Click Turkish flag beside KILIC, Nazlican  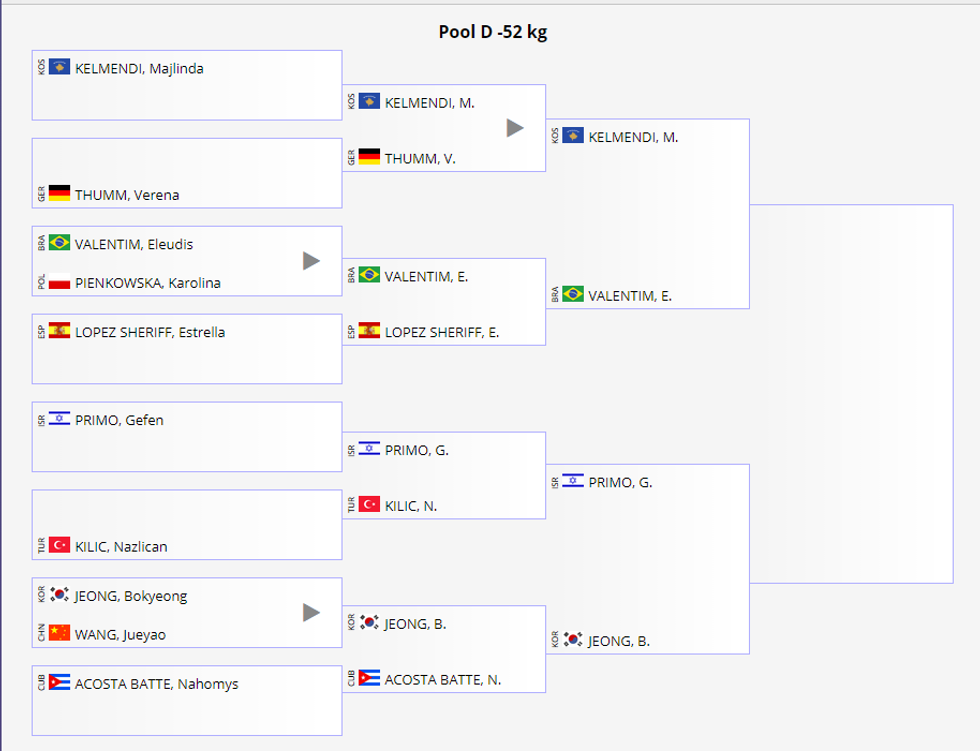click(59, 545)
